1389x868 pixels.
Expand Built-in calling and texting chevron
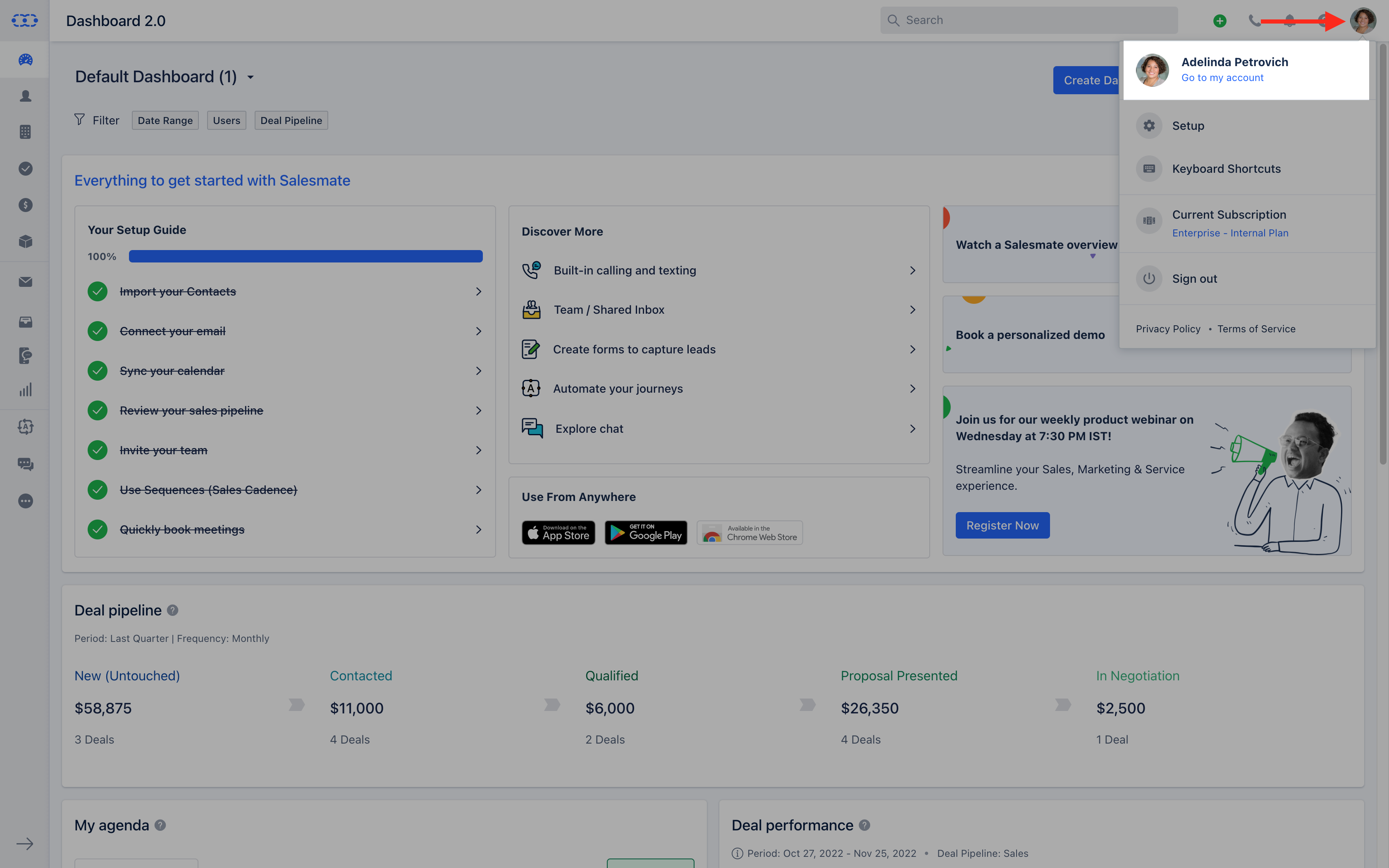pos(913,270)
